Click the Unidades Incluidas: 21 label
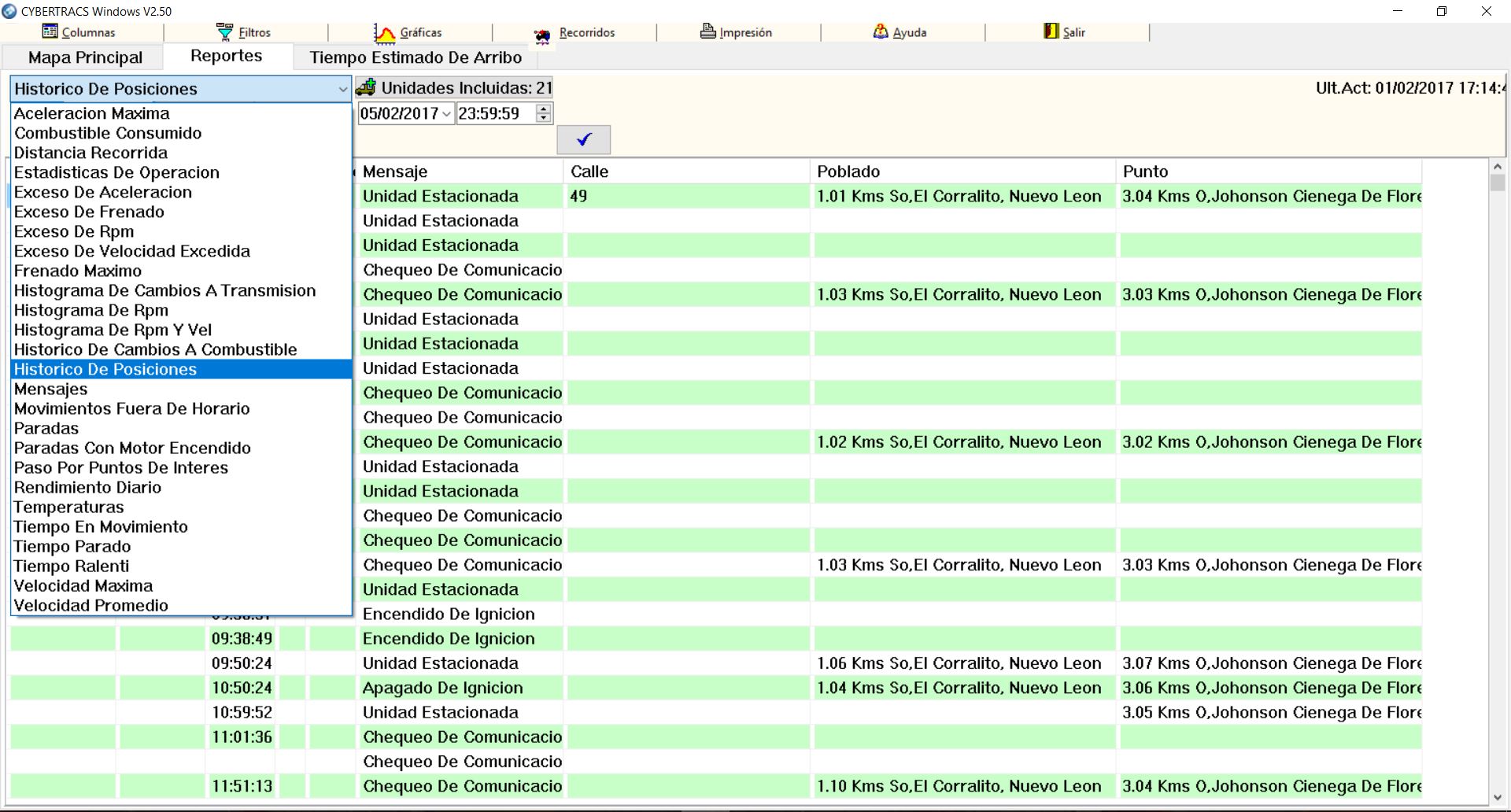 [x=467, y=87]
